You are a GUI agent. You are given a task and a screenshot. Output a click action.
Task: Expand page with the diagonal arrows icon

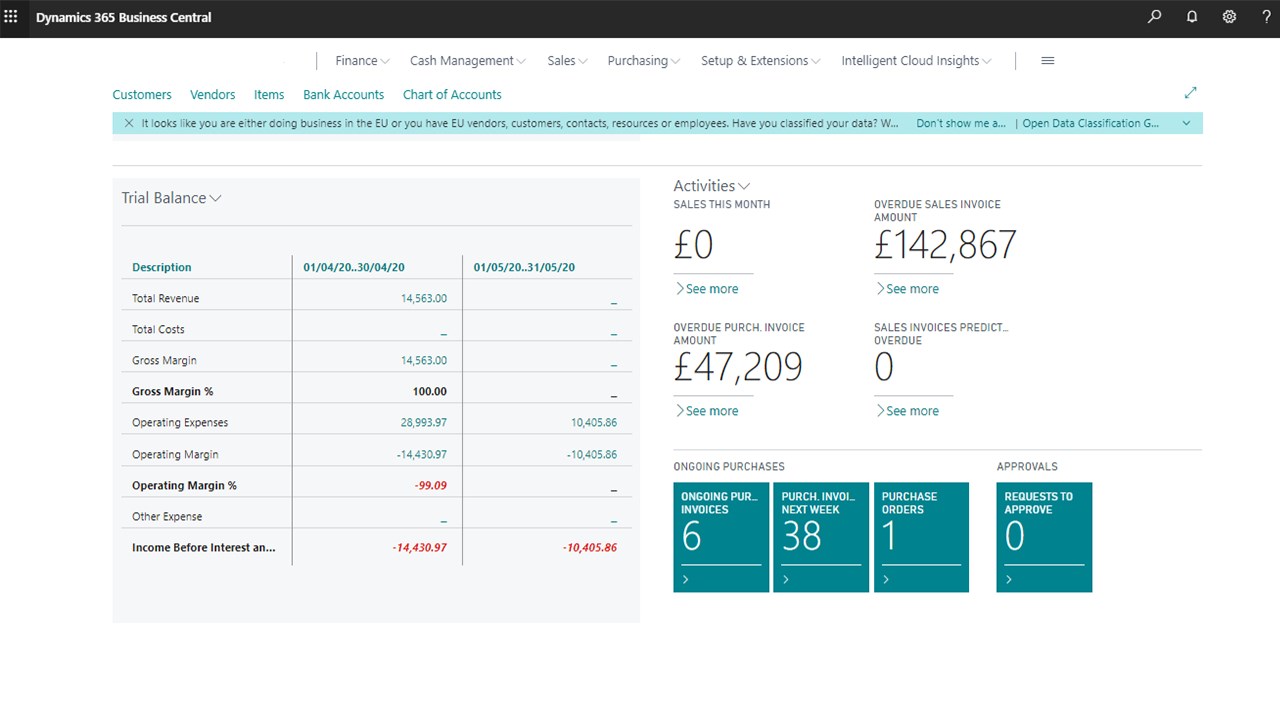point(1190,93)
